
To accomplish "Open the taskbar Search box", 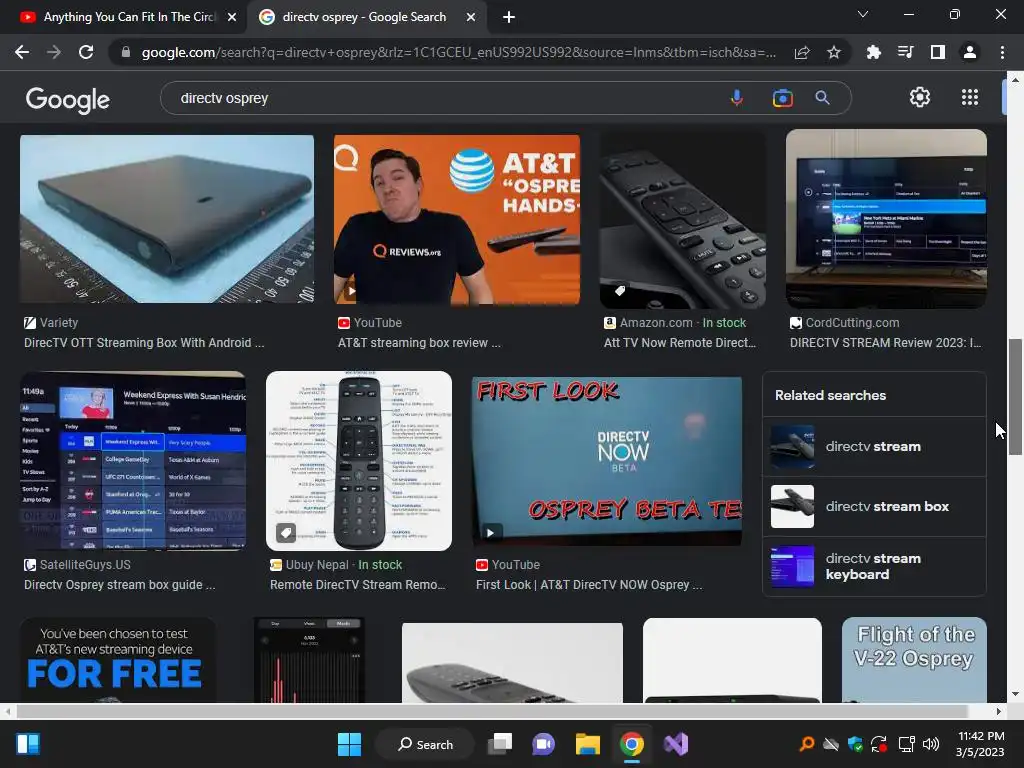I will click(425, 744).
